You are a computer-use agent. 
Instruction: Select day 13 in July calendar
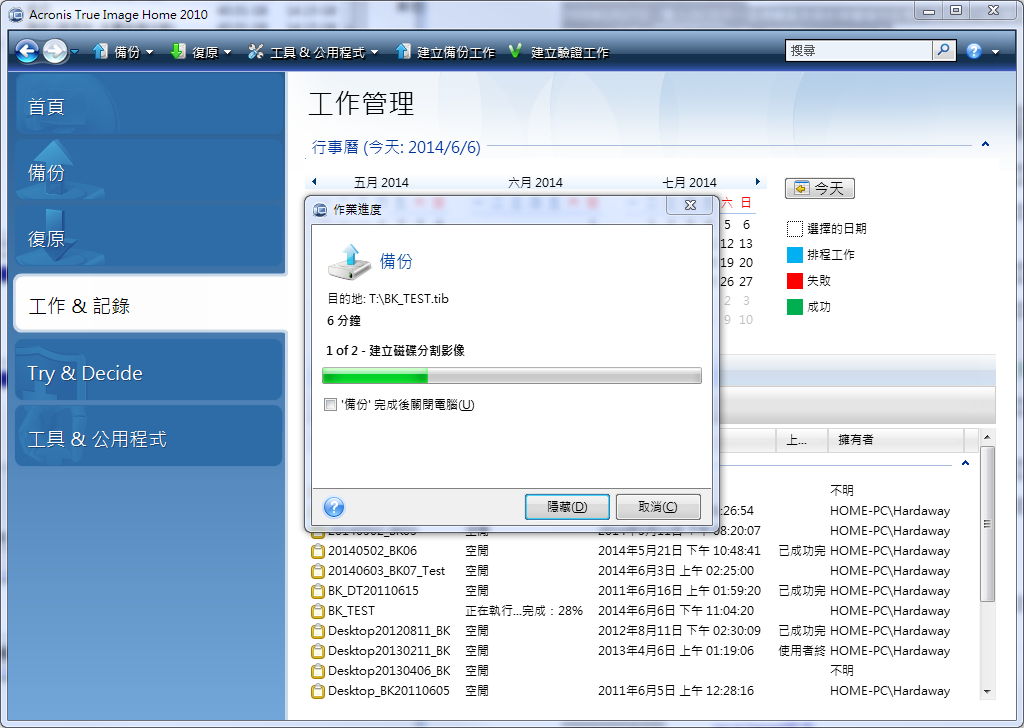(746, 244)
